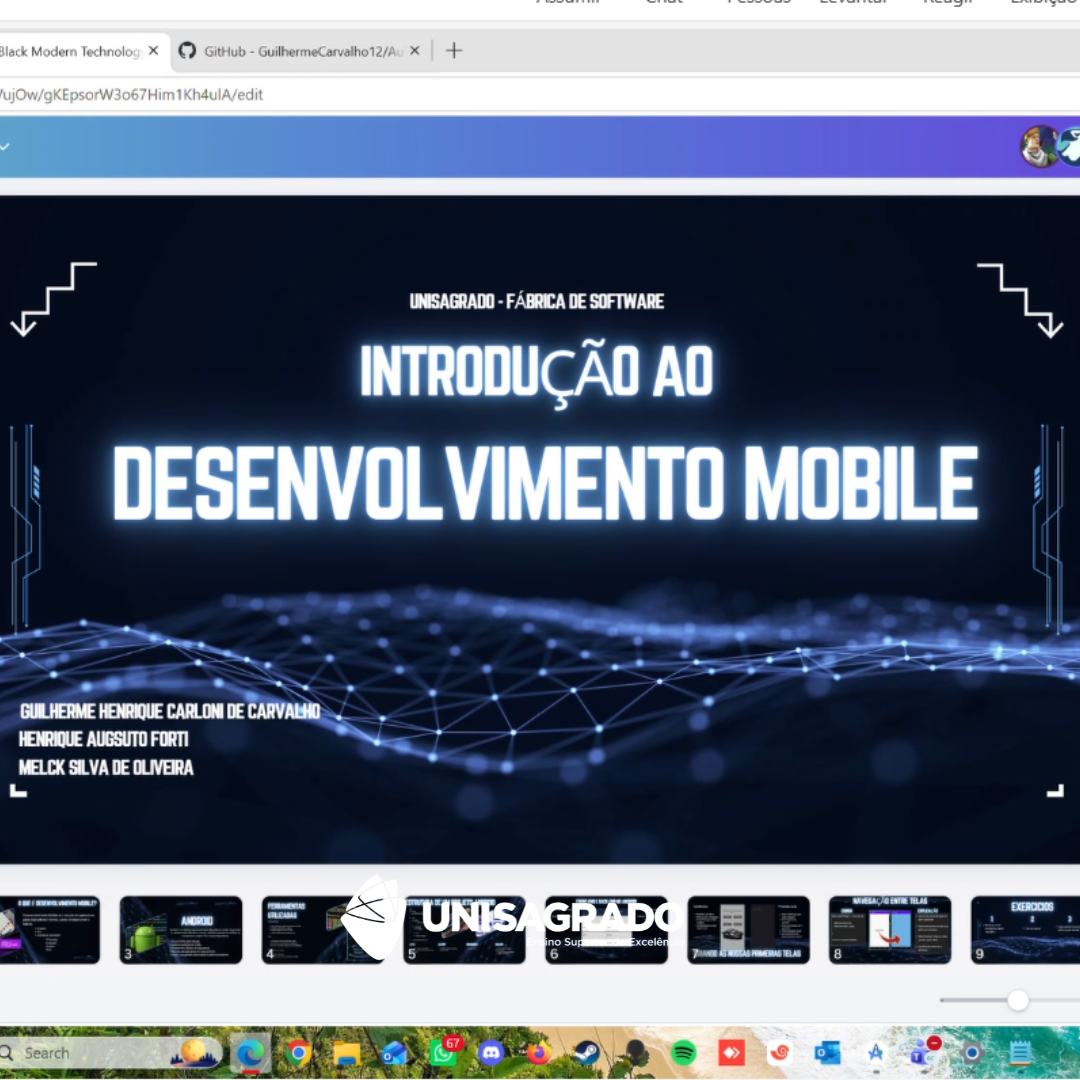
Task: Open slide 9 Exercícios thumbnail
Action: tap(1026, 930)
